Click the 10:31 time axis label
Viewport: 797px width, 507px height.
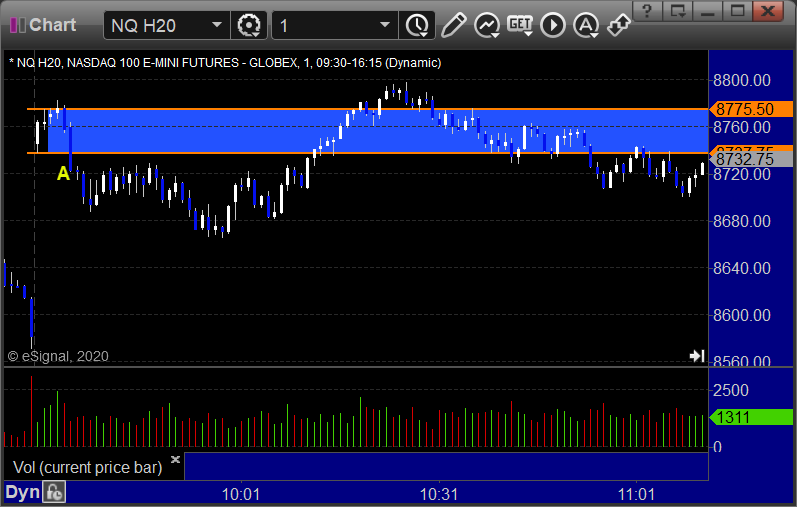pyautogui.click(x=439, y=494)
